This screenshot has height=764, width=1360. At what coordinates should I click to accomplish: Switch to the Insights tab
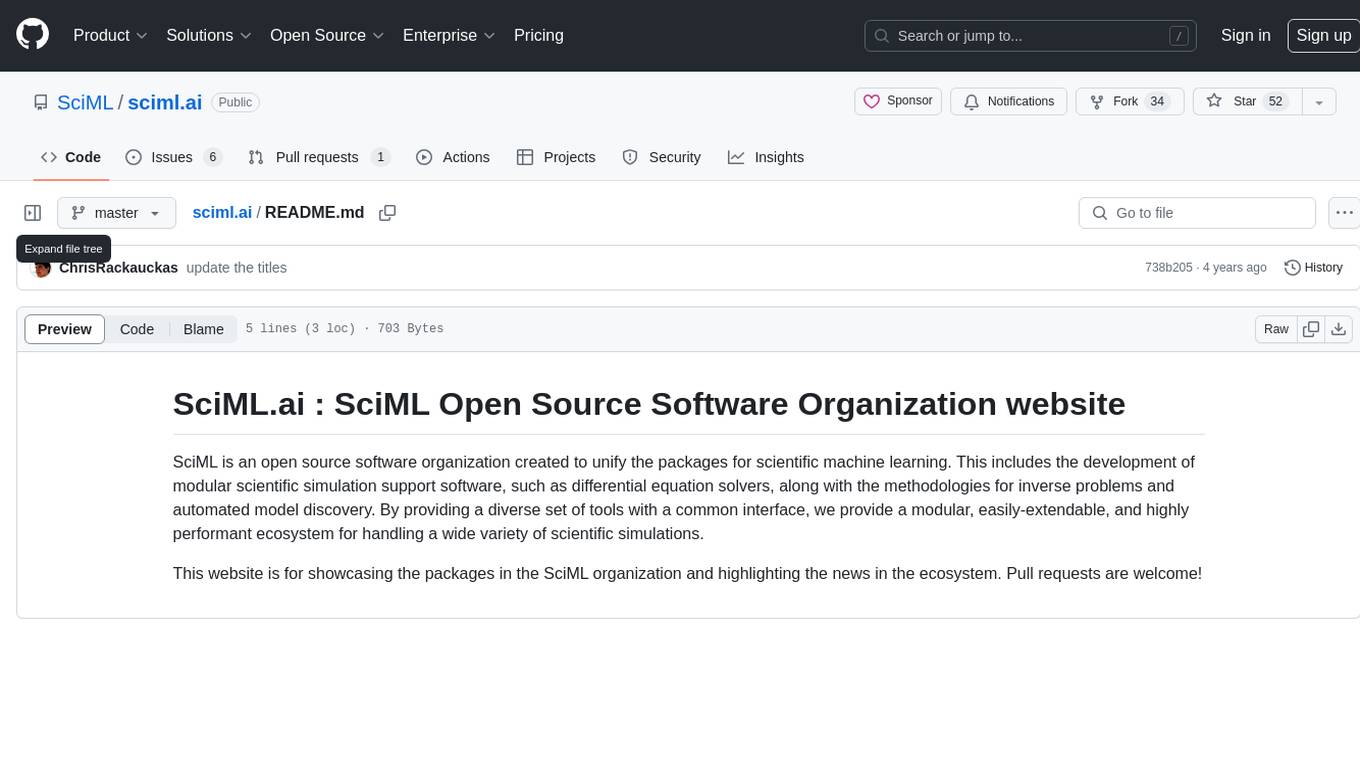point(766,157)
